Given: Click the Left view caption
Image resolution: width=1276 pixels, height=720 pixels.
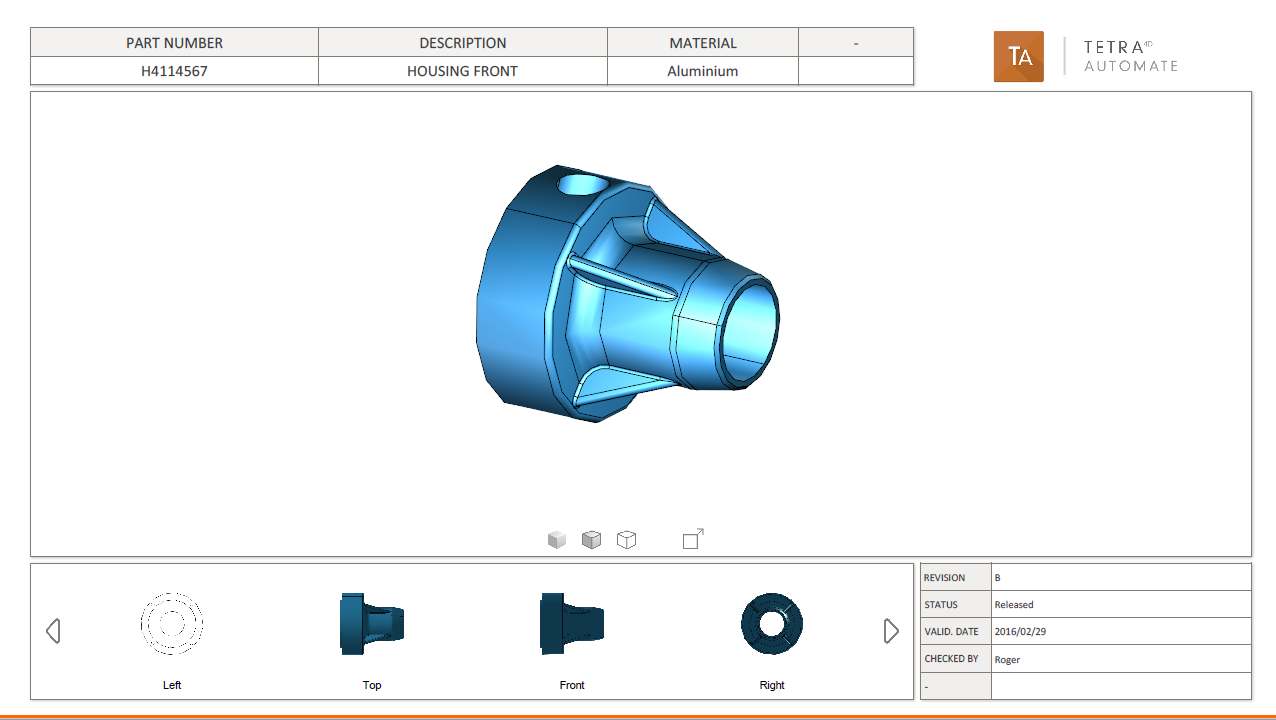Looking at the screenshot, I should (x=172, y=685).
